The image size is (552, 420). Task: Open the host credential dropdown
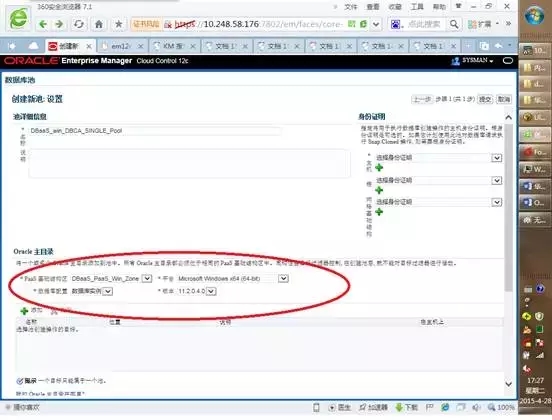point(497,158)
